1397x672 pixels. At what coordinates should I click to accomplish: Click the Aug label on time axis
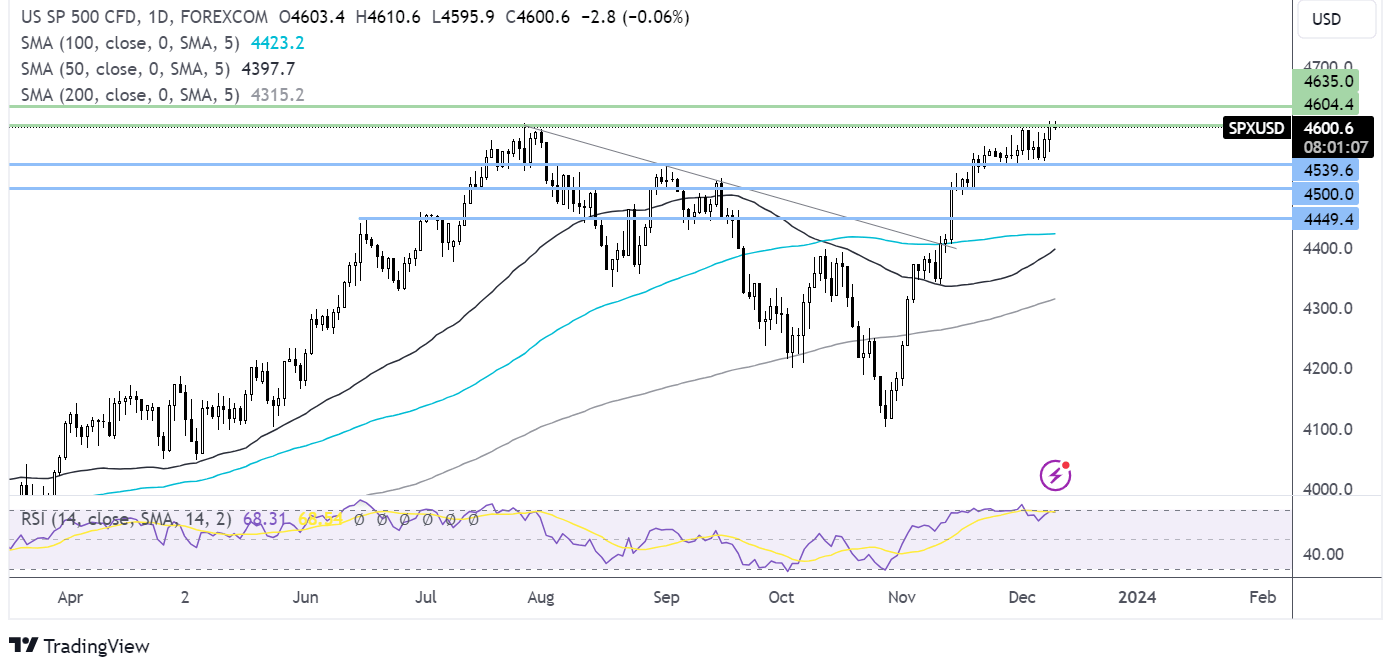(x=541, y=597)
